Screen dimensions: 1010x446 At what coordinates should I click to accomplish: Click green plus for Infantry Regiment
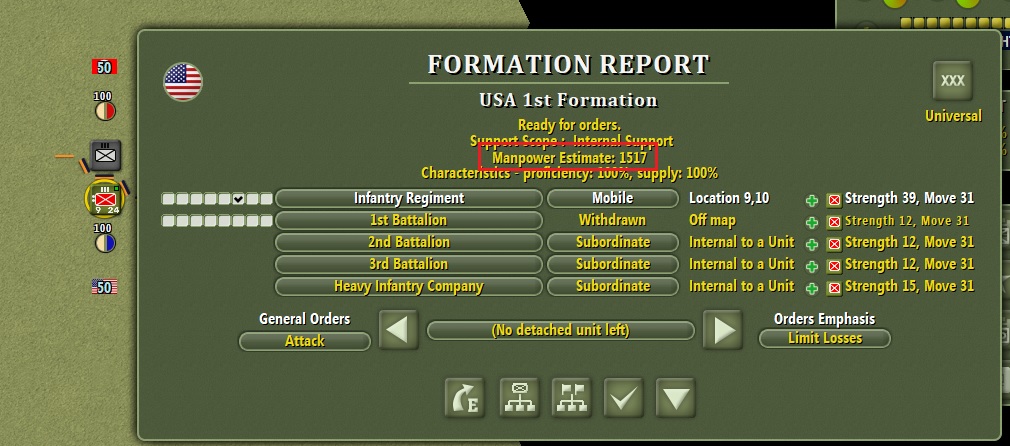812,200
